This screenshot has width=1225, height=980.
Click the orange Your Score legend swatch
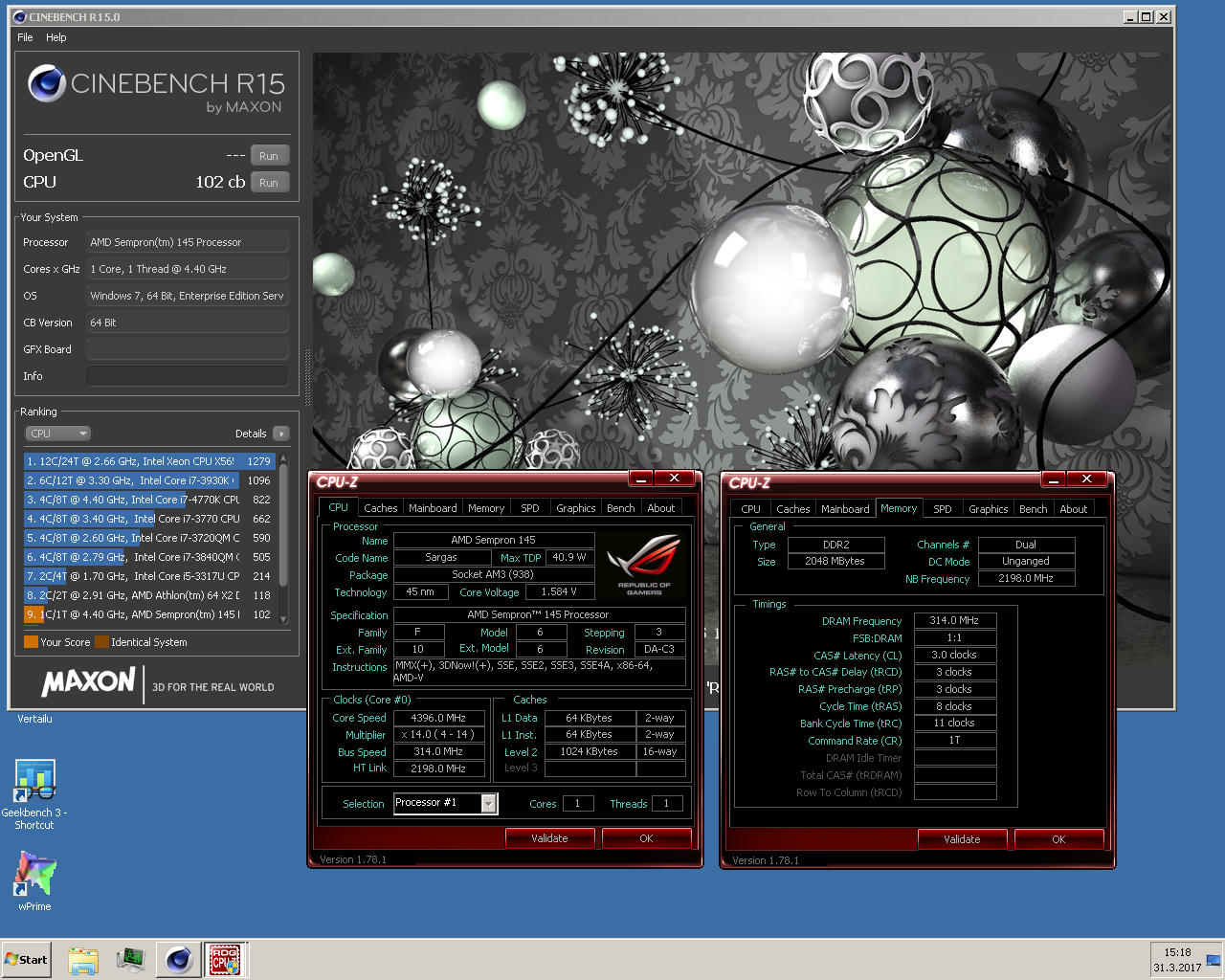31,642
